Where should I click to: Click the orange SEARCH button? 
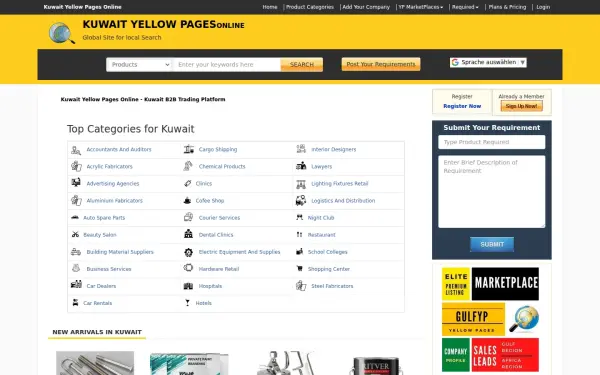click(302, 65)
